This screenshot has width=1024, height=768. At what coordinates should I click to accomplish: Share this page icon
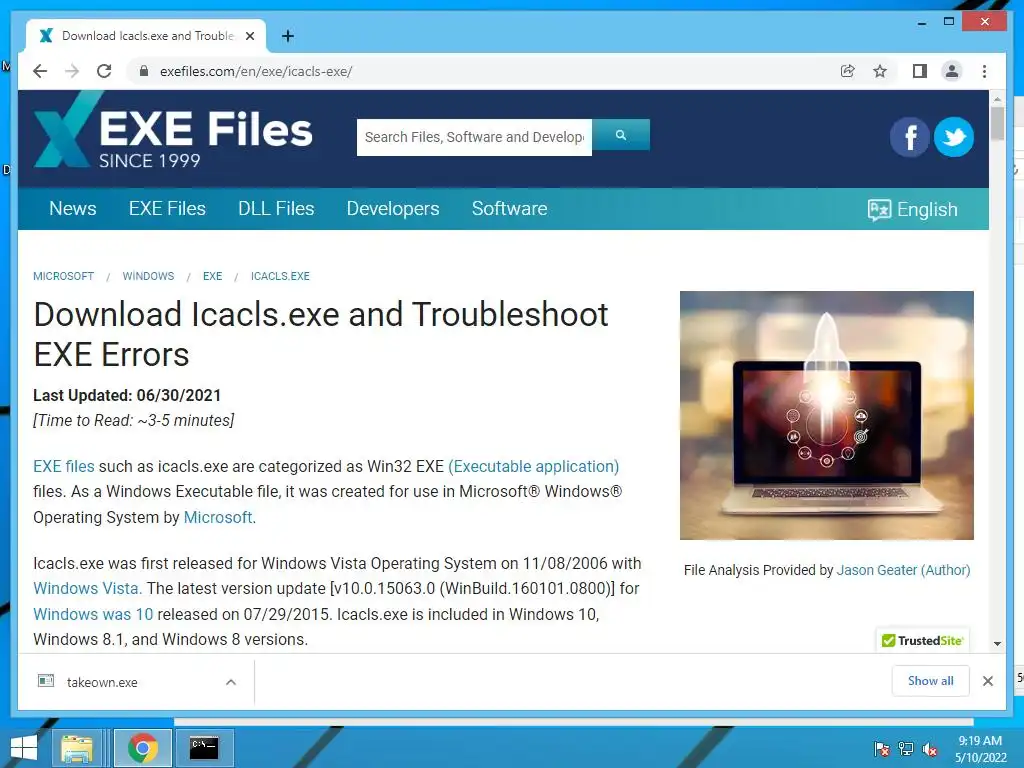tap(848, 71)
